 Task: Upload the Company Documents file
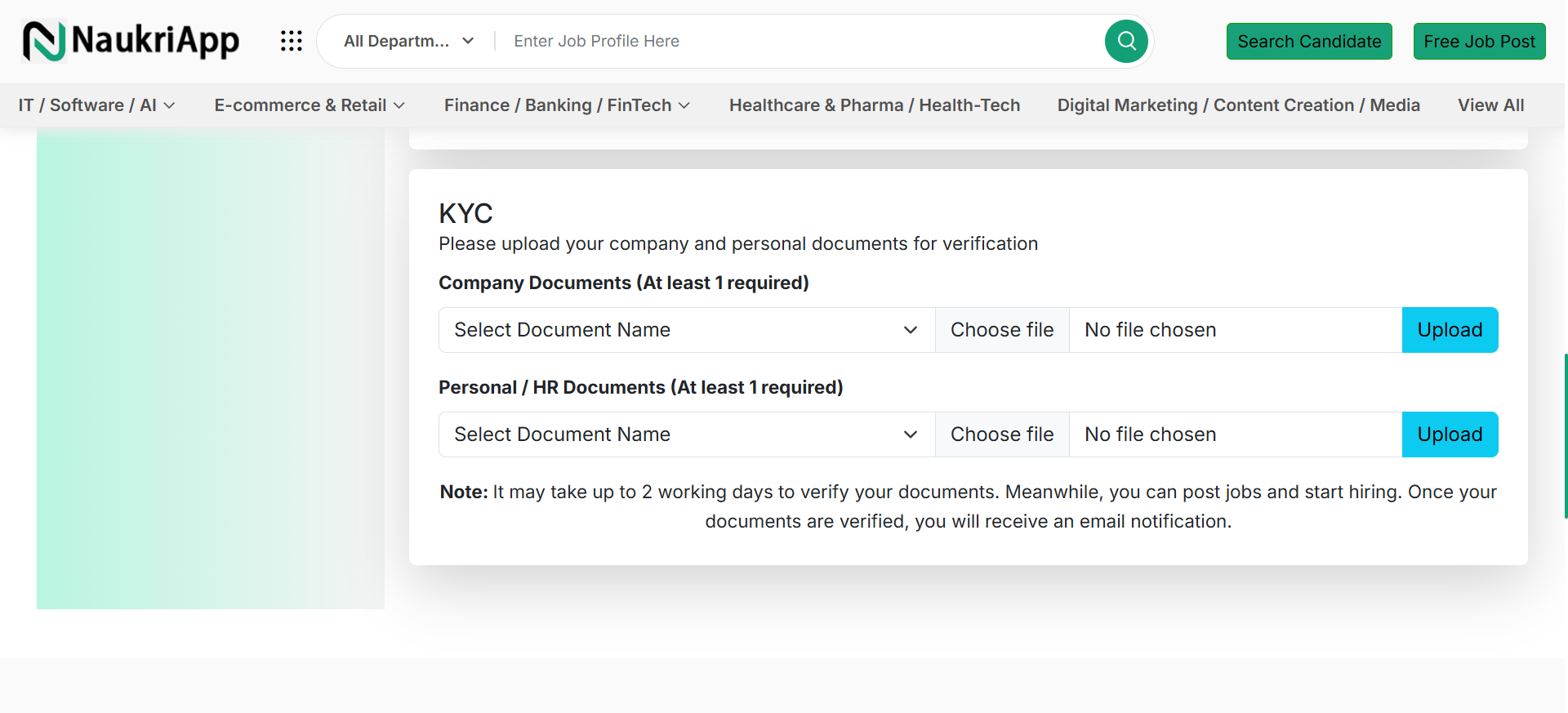tap(1450, 330)
